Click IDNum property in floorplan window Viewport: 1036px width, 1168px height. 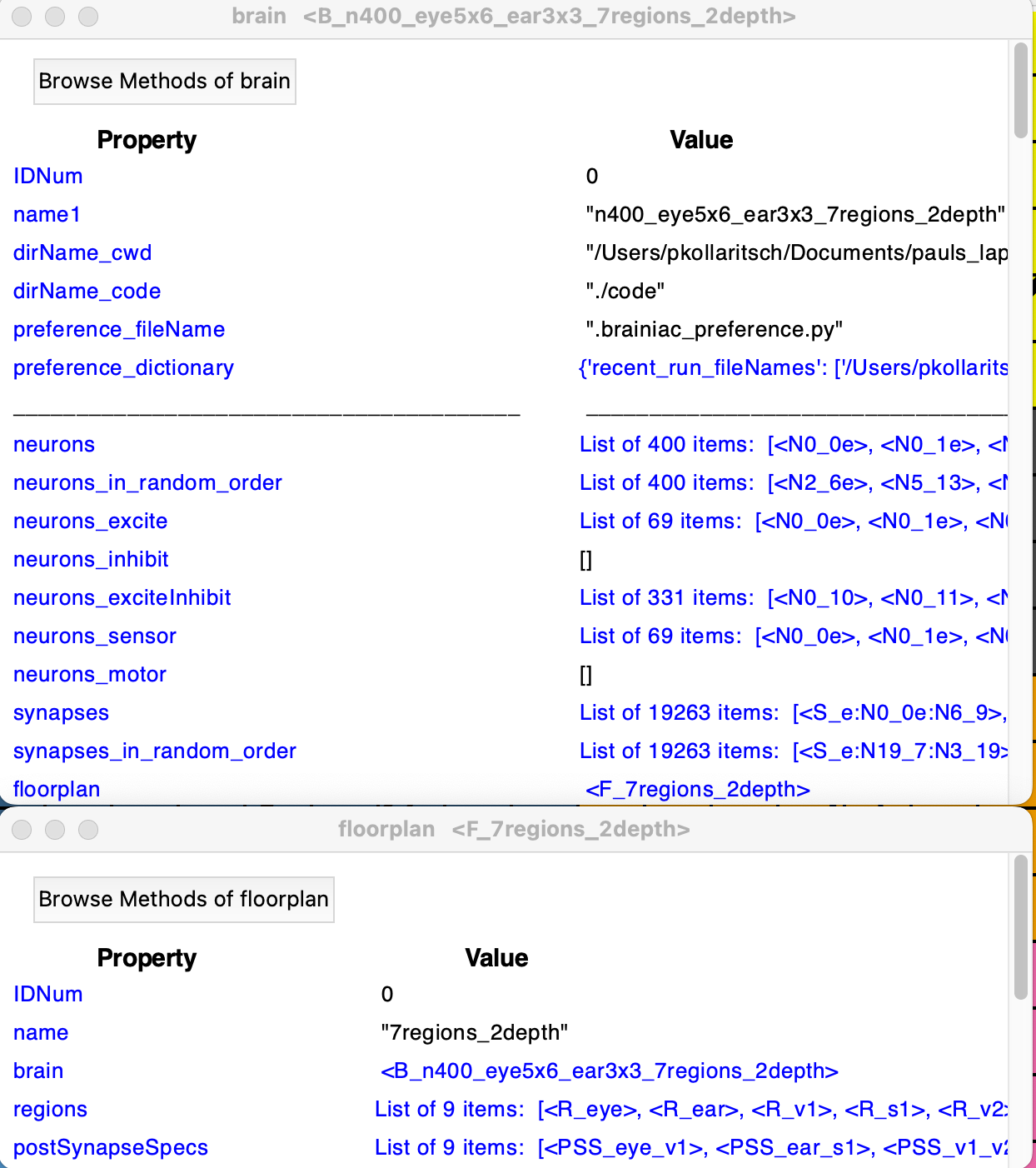(x=47, y=994)
